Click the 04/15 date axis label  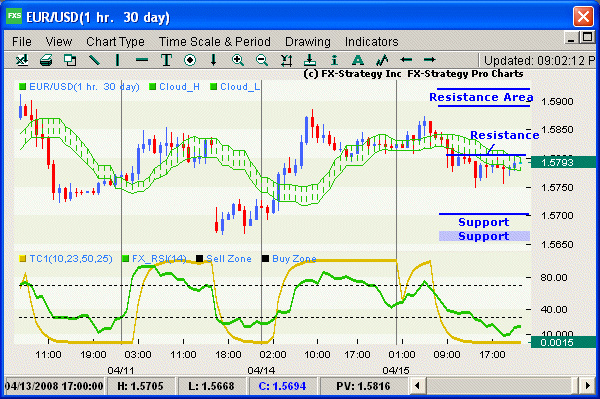(396, 370)
